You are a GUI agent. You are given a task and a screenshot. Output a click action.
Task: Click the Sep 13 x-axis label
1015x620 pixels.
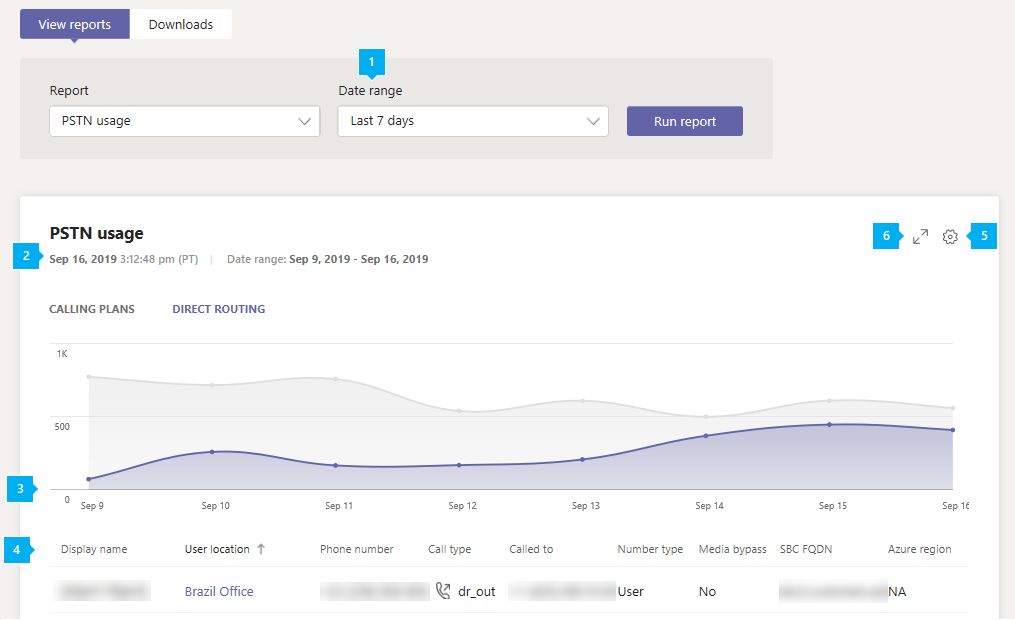click(586, 505)
